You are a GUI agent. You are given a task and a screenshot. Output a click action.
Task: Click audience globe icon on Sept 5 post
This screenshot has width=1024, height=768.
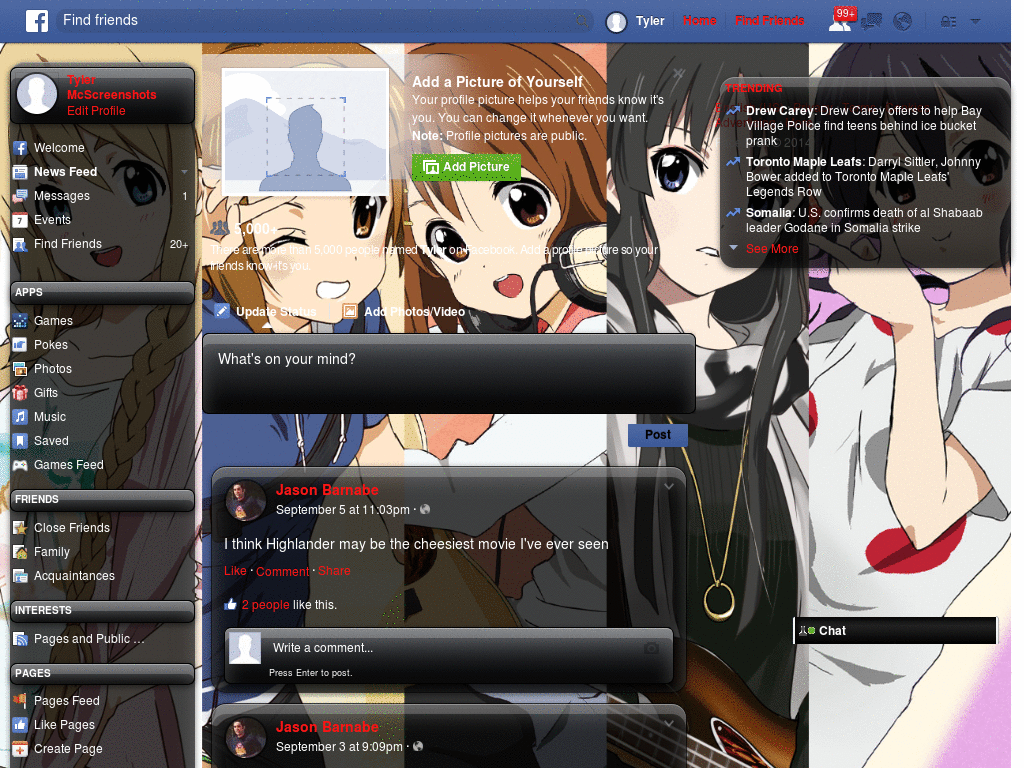click(x=425, y=509)
